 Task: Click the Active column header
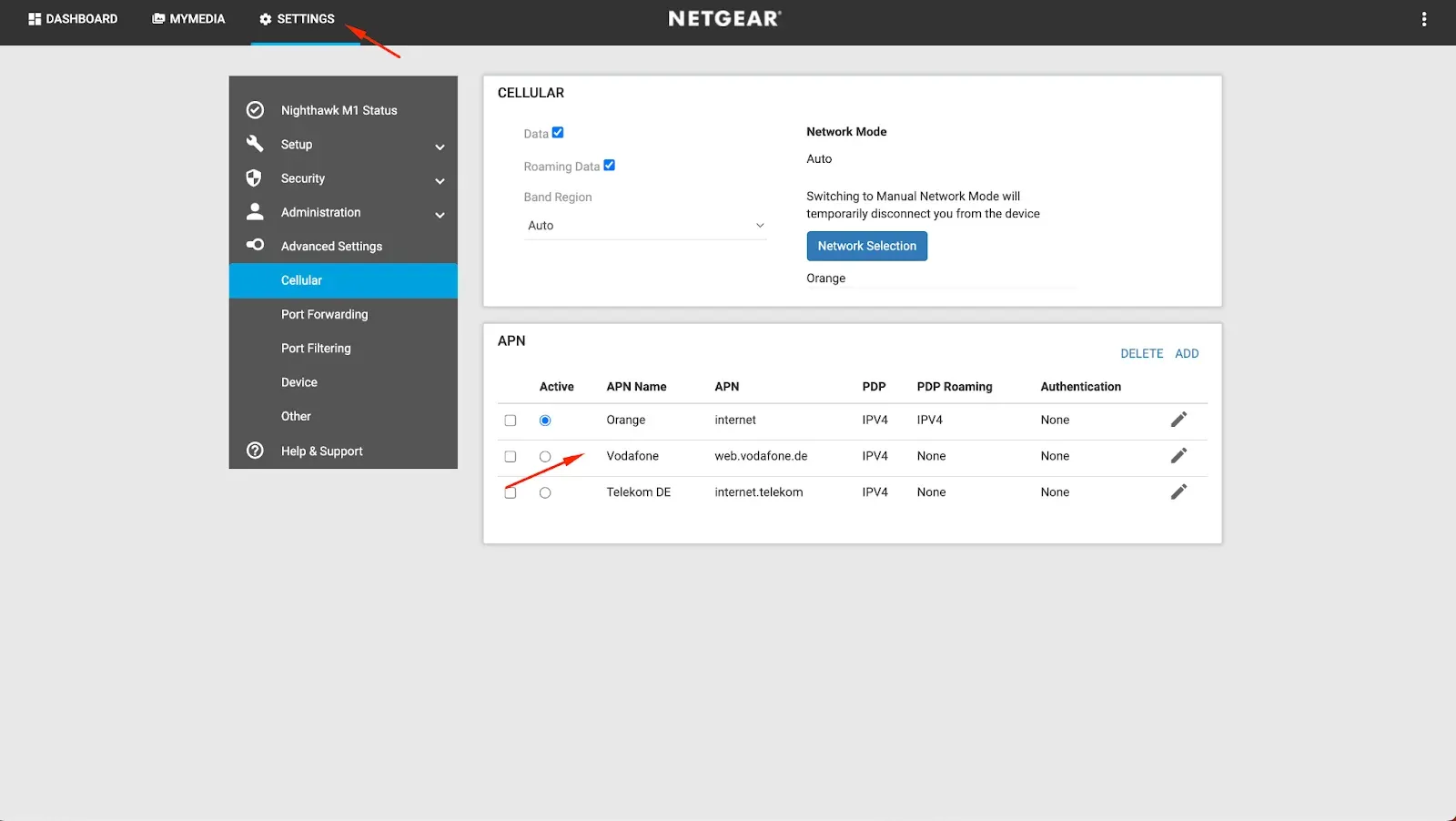[557, 387]
